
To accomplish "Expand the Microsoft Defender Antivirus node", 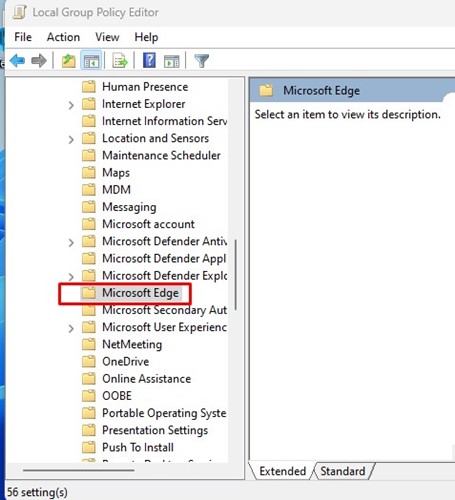I will coord(71,242).
